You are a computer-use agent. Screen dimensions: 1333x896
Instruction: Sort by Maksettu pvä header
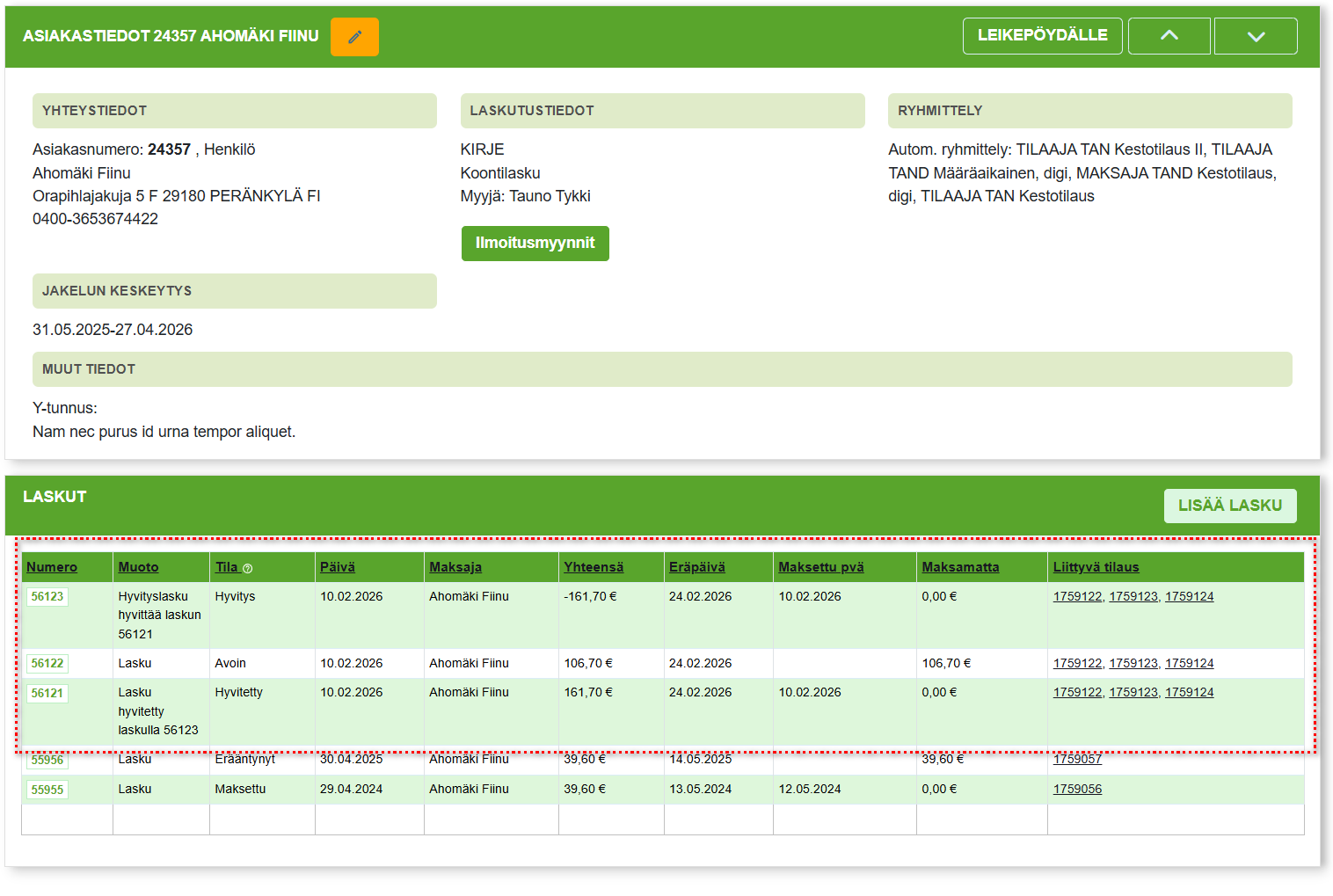(820, 567)
